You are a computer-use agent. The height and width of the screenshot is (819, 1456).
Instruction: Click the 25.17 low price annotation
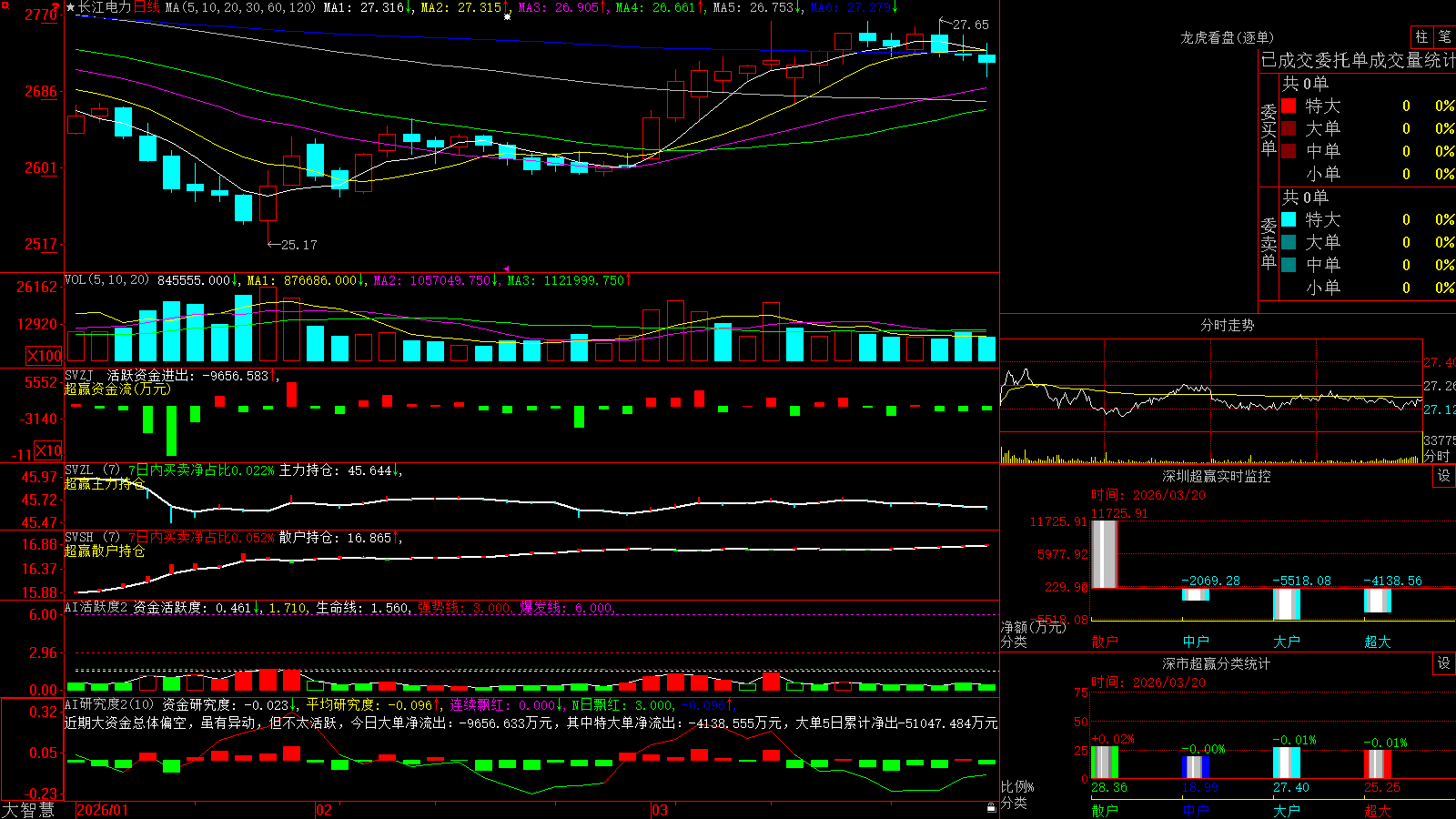click(298, 245)
